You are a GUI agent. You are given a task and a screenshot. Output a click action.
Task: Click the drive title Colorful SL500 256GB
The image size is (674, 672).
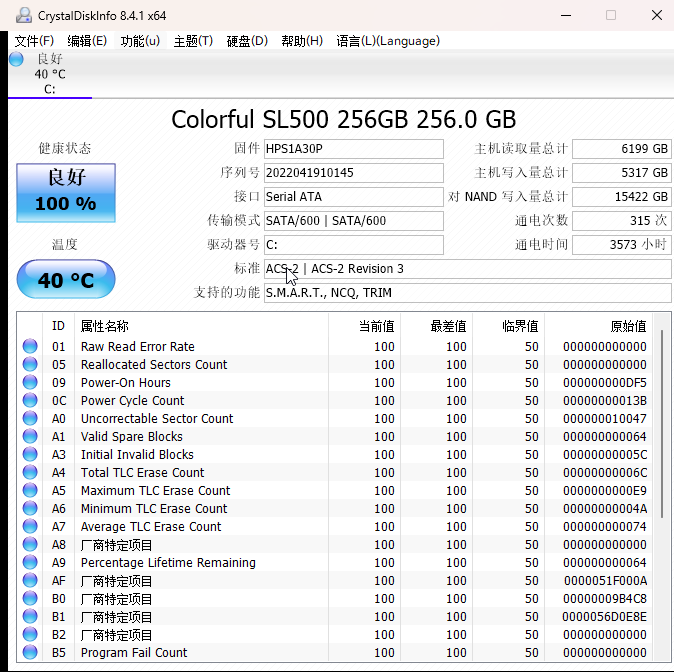tap(289, 119)
